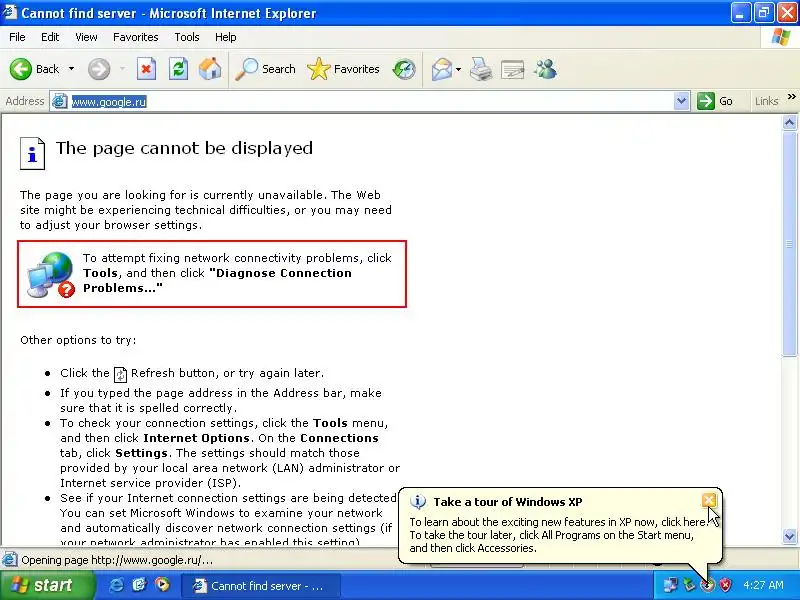The height and width of the screenshot is (600, 800).
Task: Click the Print toolbar icon
Action: 481,69
